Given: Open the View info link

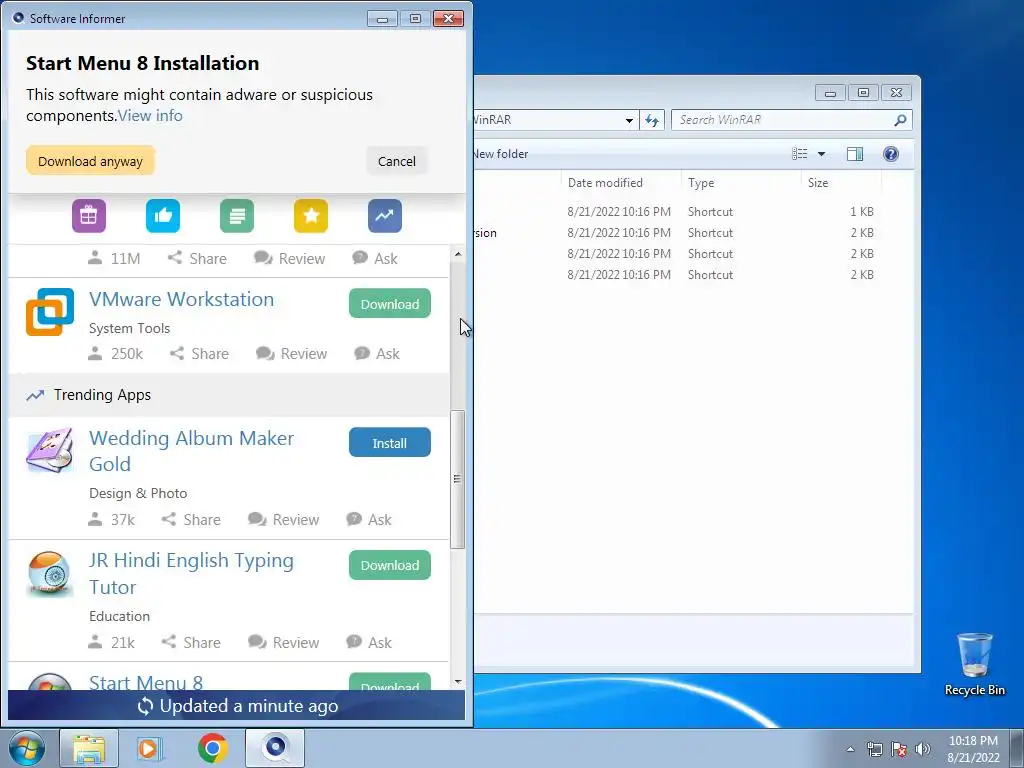Looking at the screenshot, I should (x=150, y=116).
